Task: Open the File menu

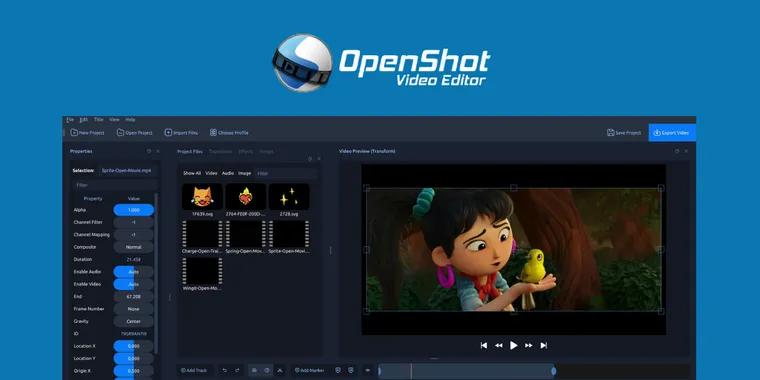Action: (x=70, y=119)
